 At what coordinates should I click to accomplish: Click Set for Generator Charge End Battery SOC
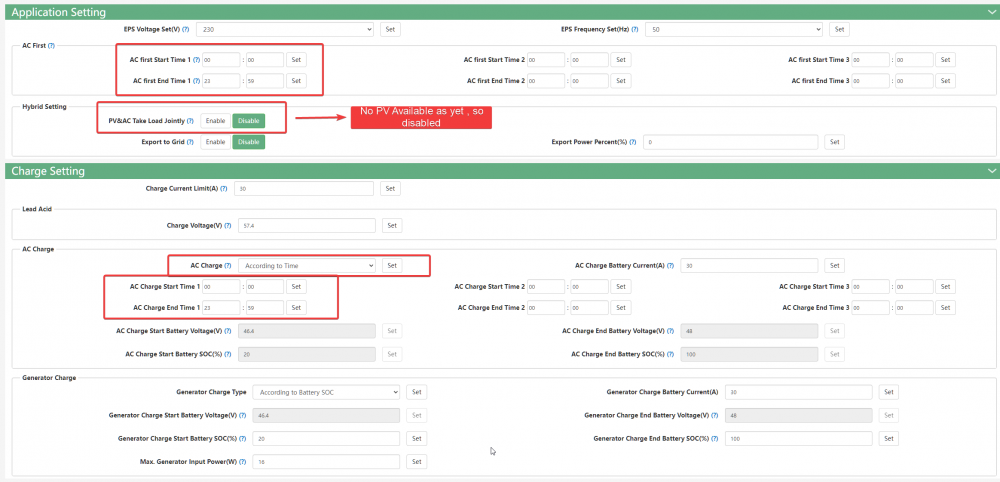coord(888,439)
